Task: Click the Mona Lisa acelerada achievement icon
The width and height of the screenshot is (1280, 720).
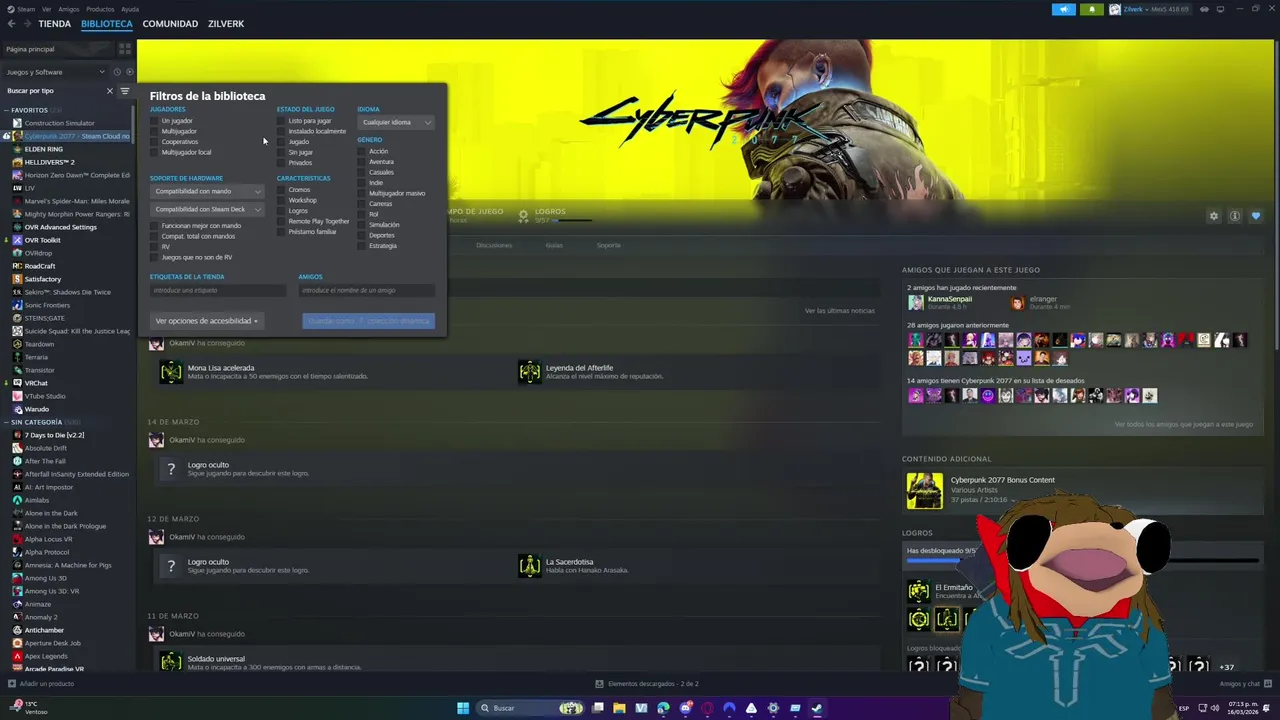Action: (171, 372)
